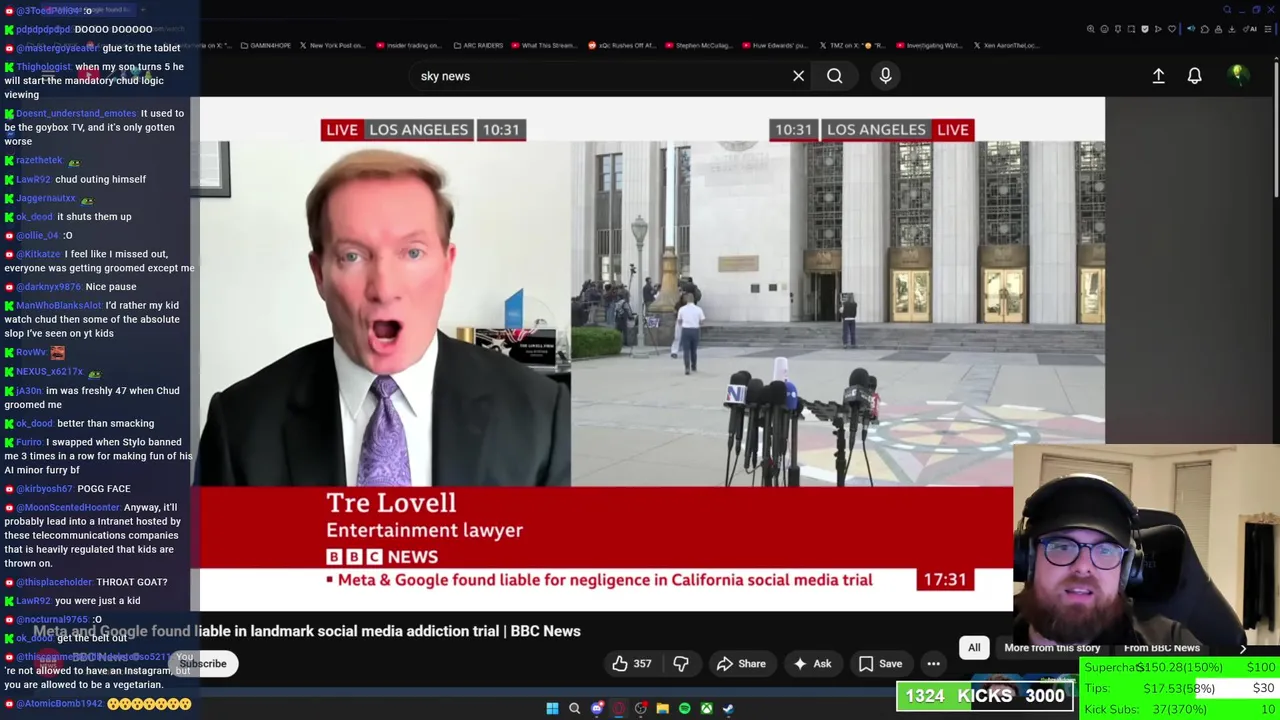Open browser downloads icon
The height and width of the screenshot is (720, 1280).
(x=1232, y=29)
